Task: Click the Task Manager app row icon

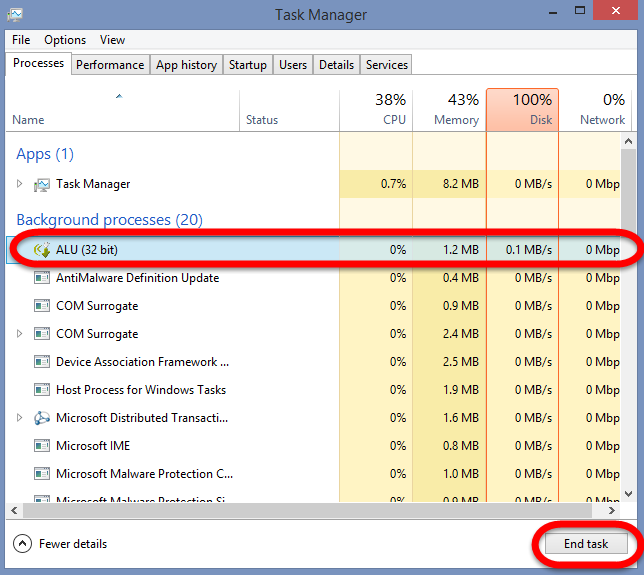Action: point(42,184)
